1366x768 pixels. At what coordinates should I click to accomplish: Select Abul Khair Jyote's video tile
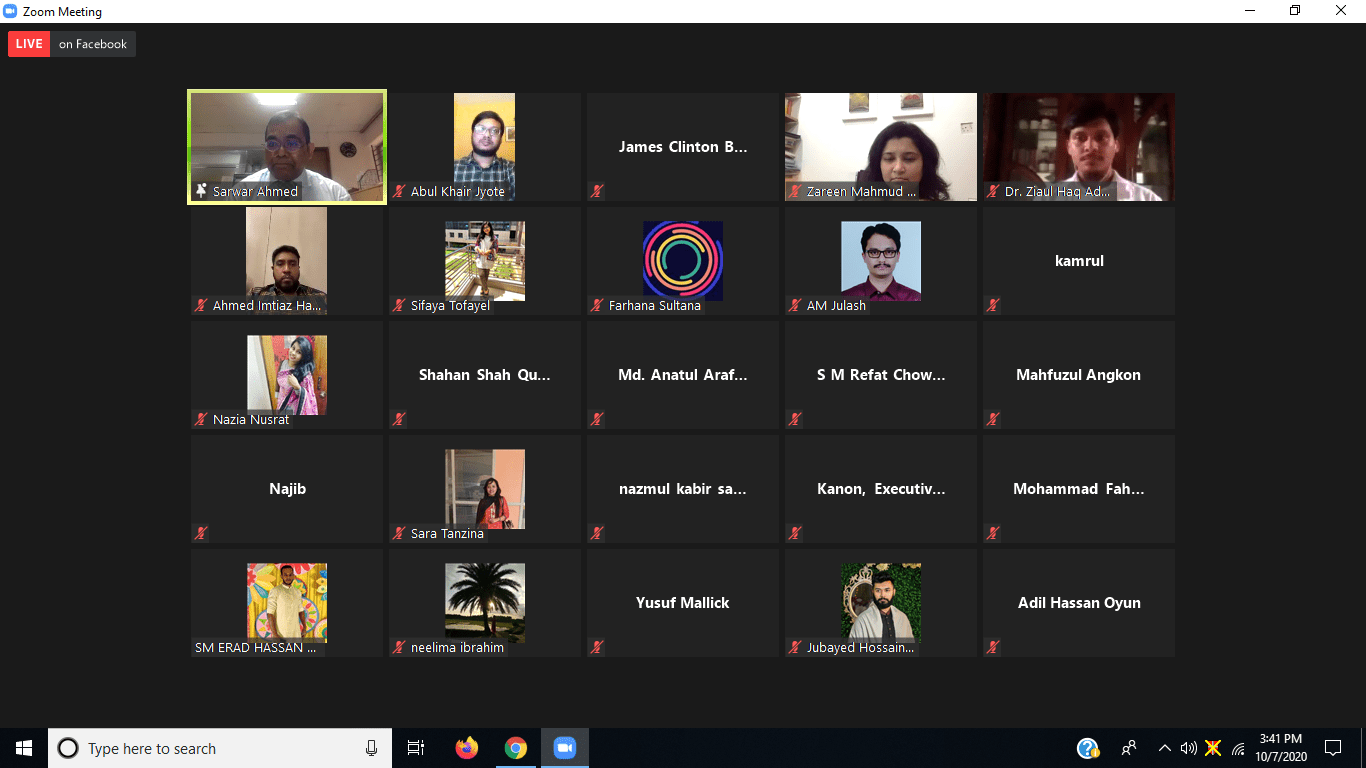(485, 146)
